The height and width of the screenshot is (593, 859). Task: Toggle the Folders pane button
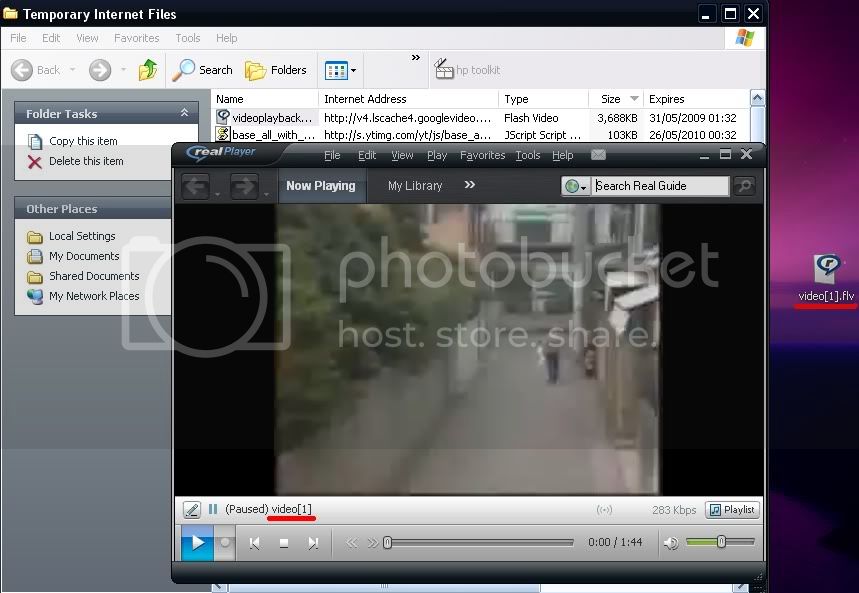click(x=277, y=70)
